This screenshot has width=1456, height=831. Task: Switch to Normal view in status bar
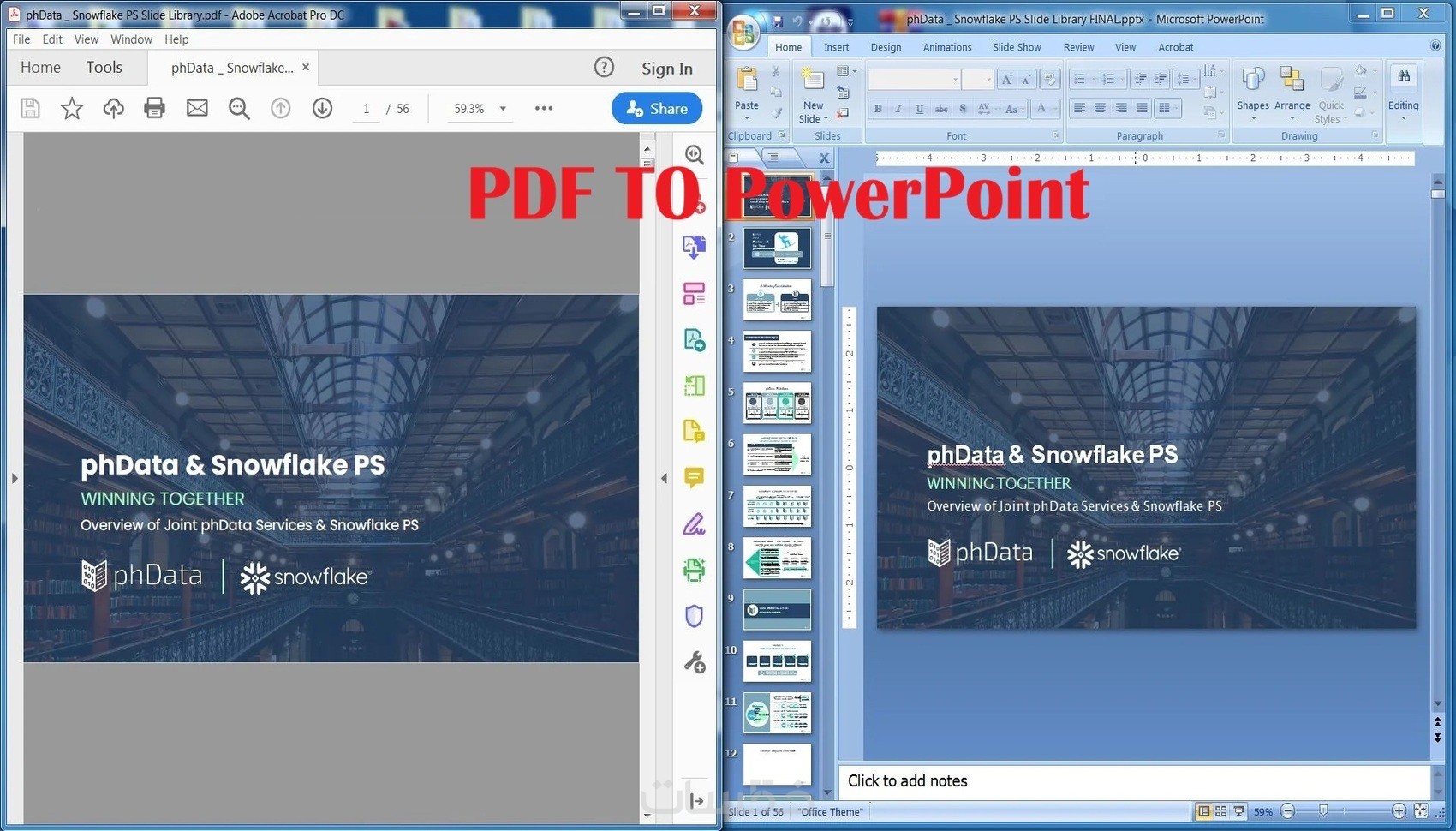tap(1204, 811)
